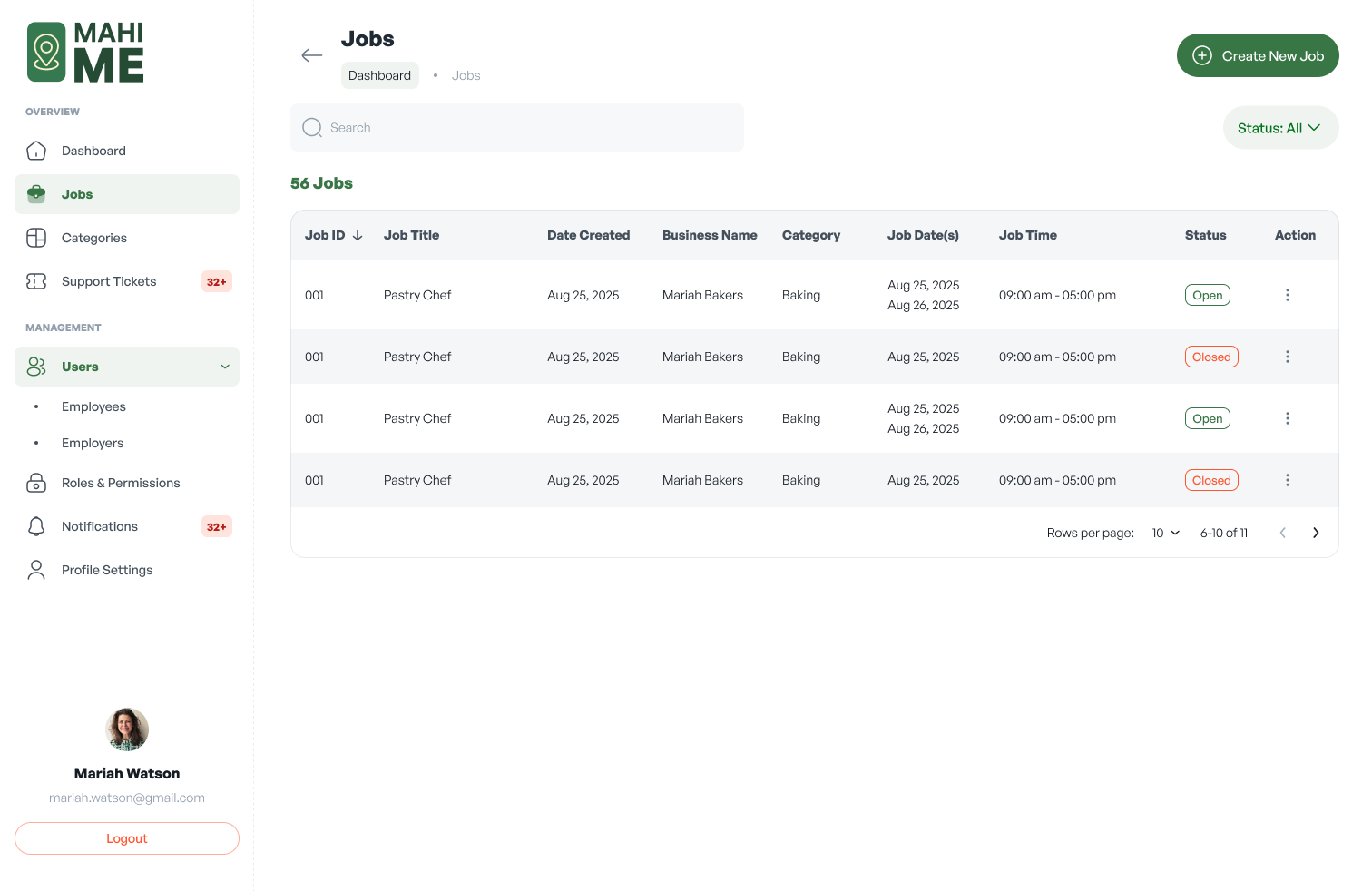Open action menu for first Open job row

click(1287, 295)
